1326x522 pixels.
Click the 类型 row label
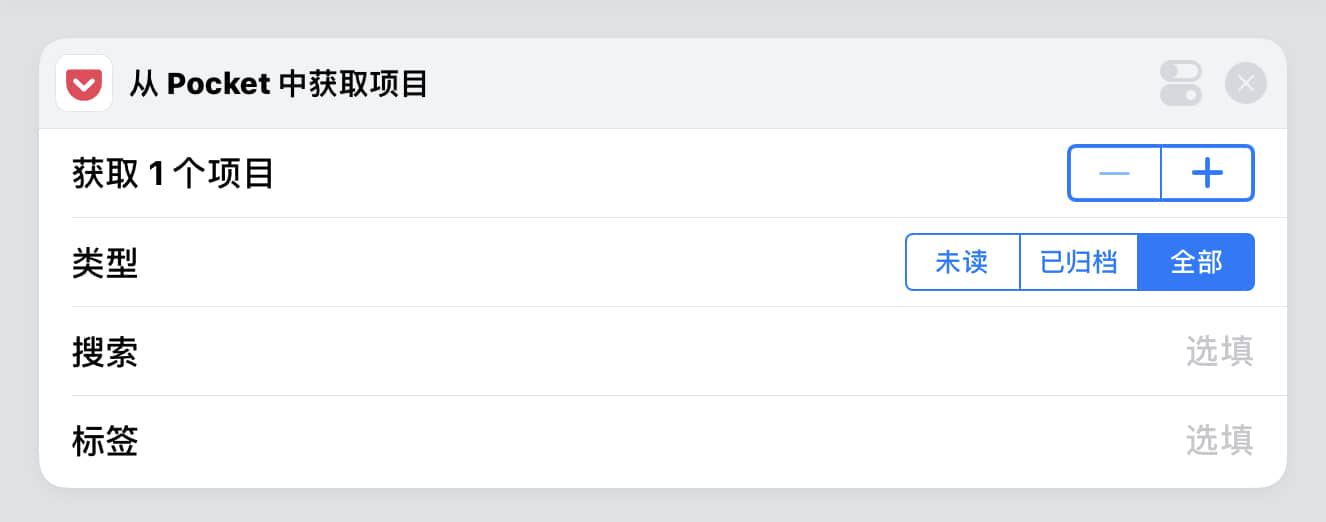point(105,263)
